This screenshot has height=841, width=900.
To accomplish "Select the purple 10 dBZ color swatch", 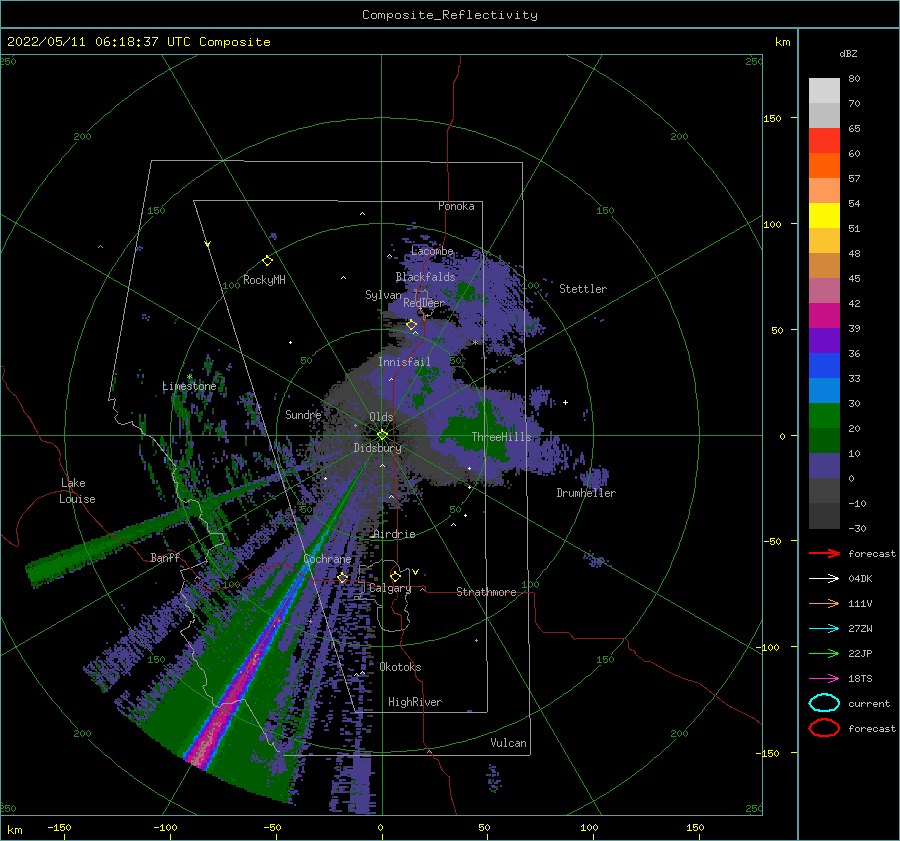I will click(x=824, y=465).
